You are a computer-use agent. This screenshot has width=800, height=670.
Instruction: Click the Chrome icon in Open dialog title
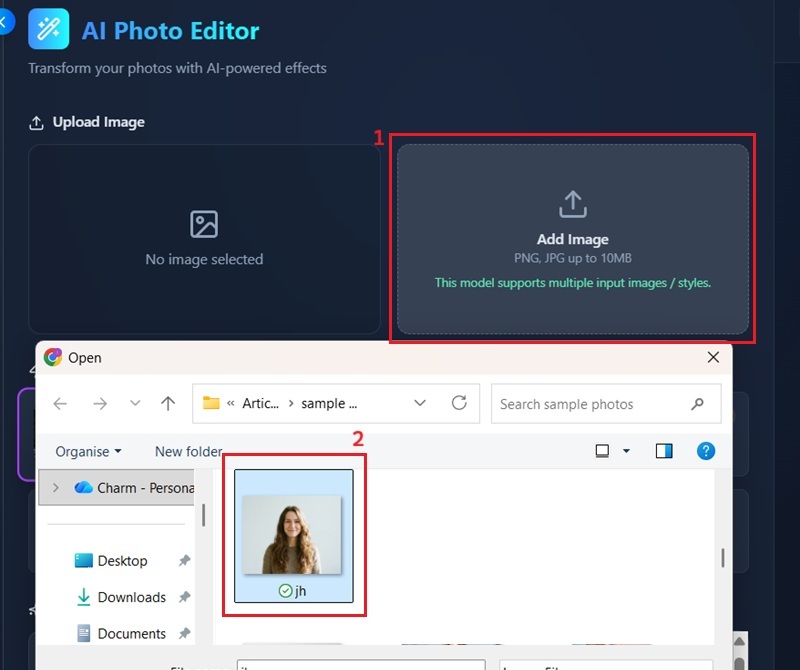point(53,357)
